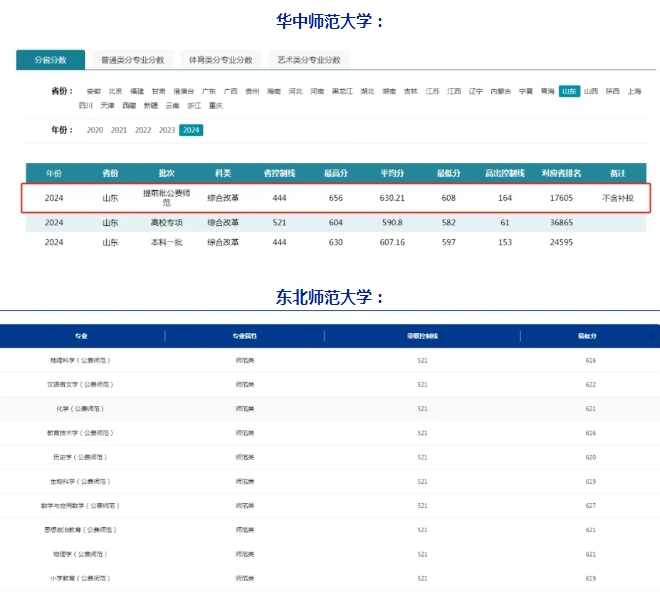Image resolution: width=660 pixels, height=605 pixels.
Task: Select province 江西
Action: [454, 91]
